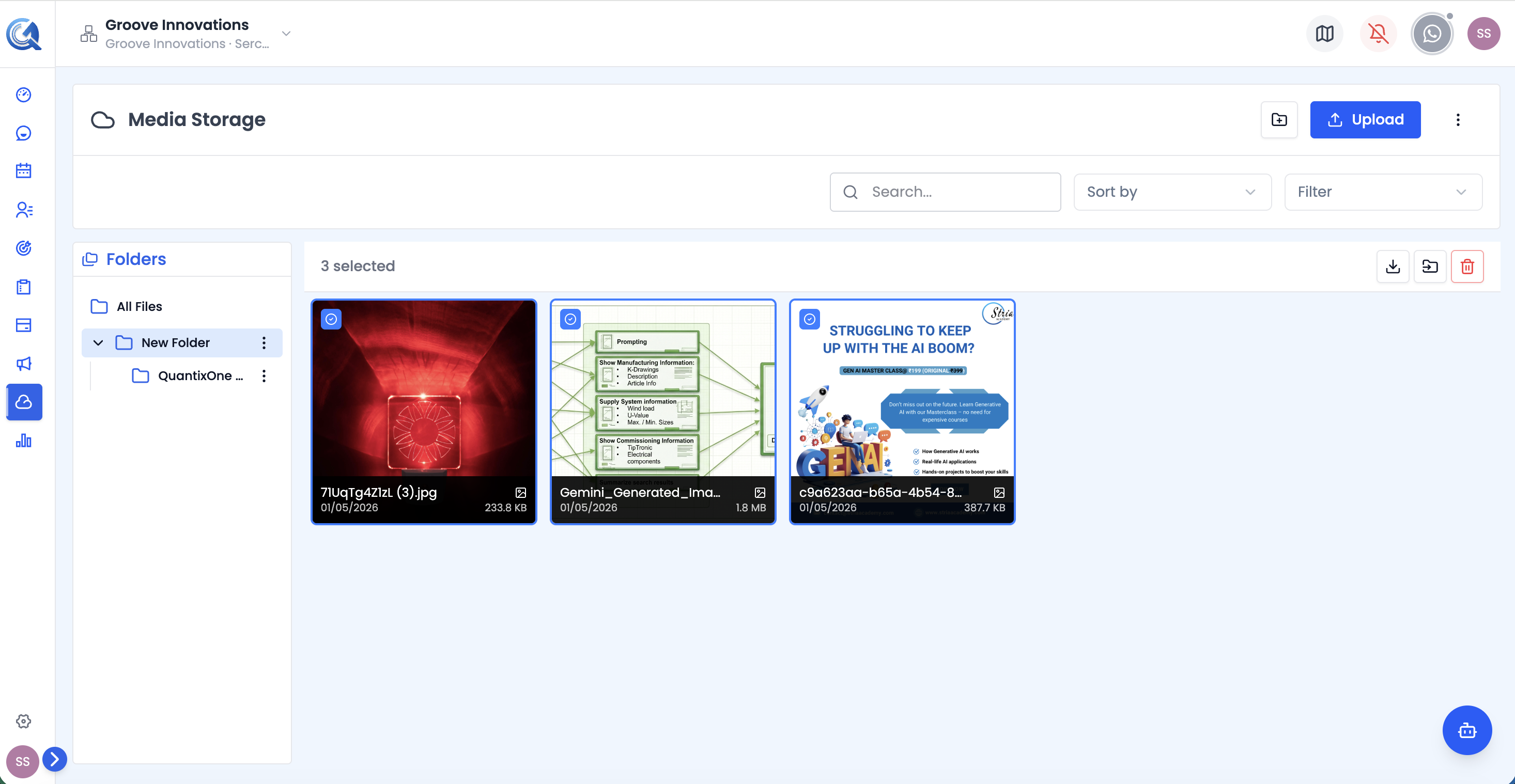The image size is (1515, 784).
Task: Click the organization icon beside Groove Innovations
Action: (x=89, y=34)
